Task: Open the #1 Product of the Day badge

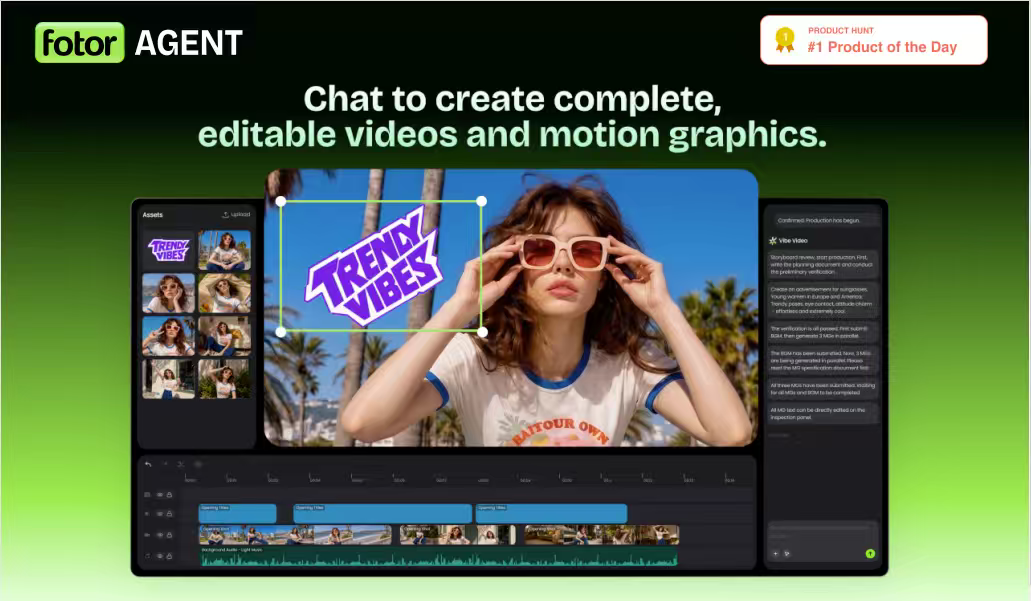Action: point(874,40)
